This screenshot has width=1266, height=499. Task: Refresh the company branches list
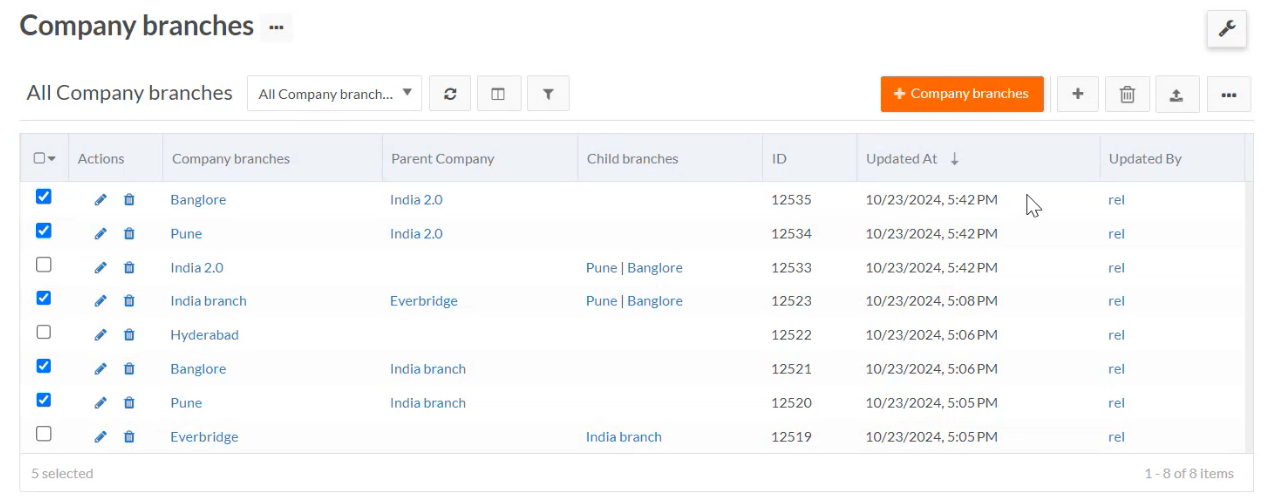click(450, 94)
